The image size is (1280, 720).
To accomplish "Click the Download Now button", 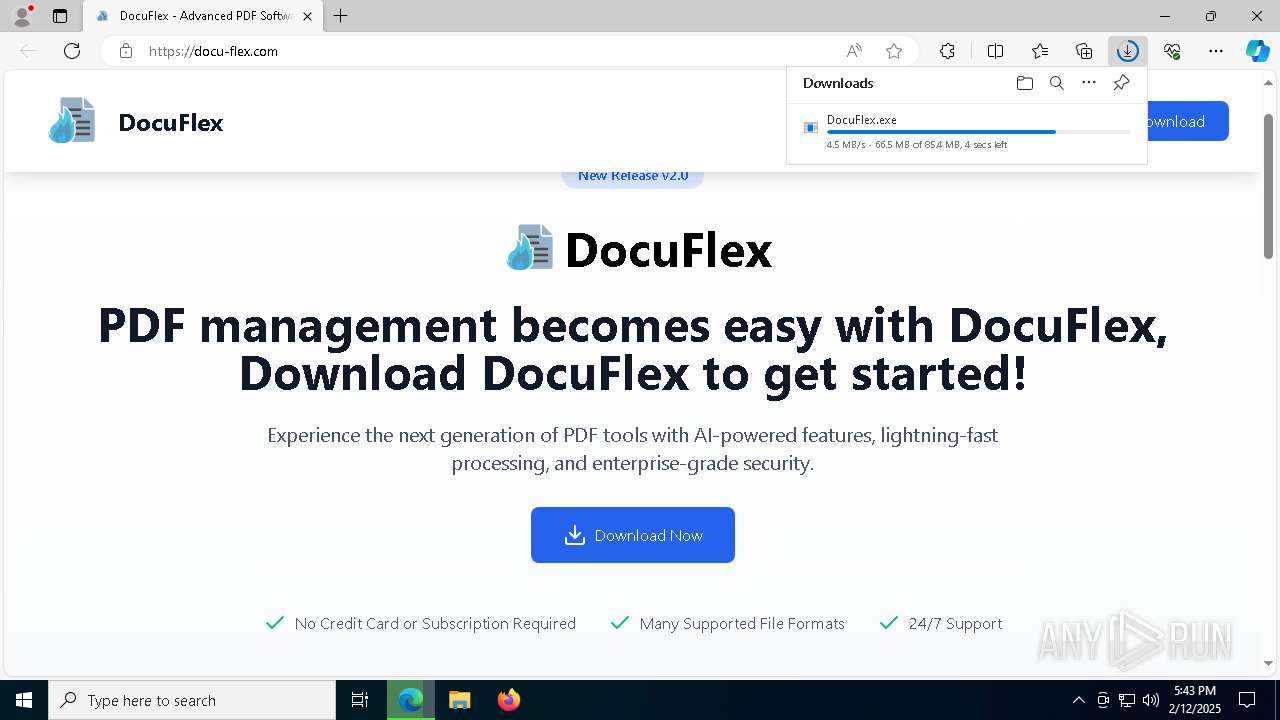I will (633, 535).
